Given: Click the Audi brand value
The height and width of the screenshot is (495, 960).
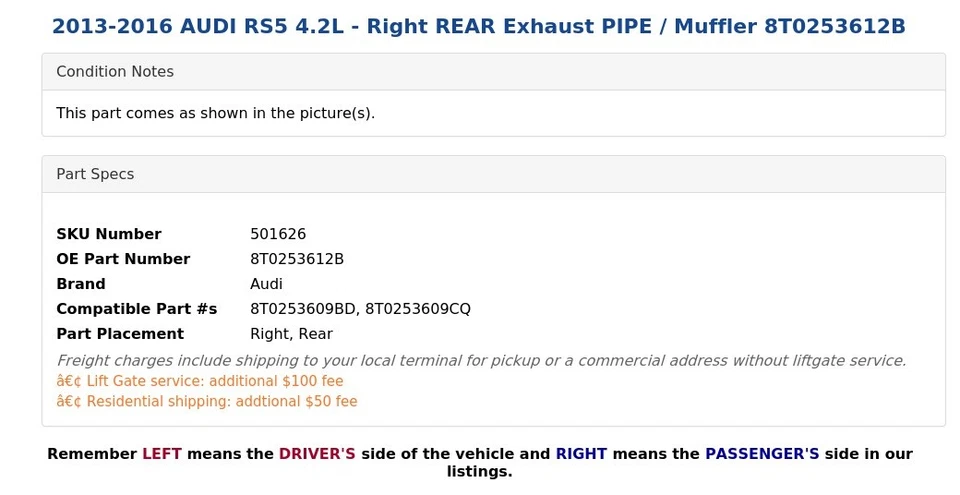Looking at the screenshot, I should [266, 284].
